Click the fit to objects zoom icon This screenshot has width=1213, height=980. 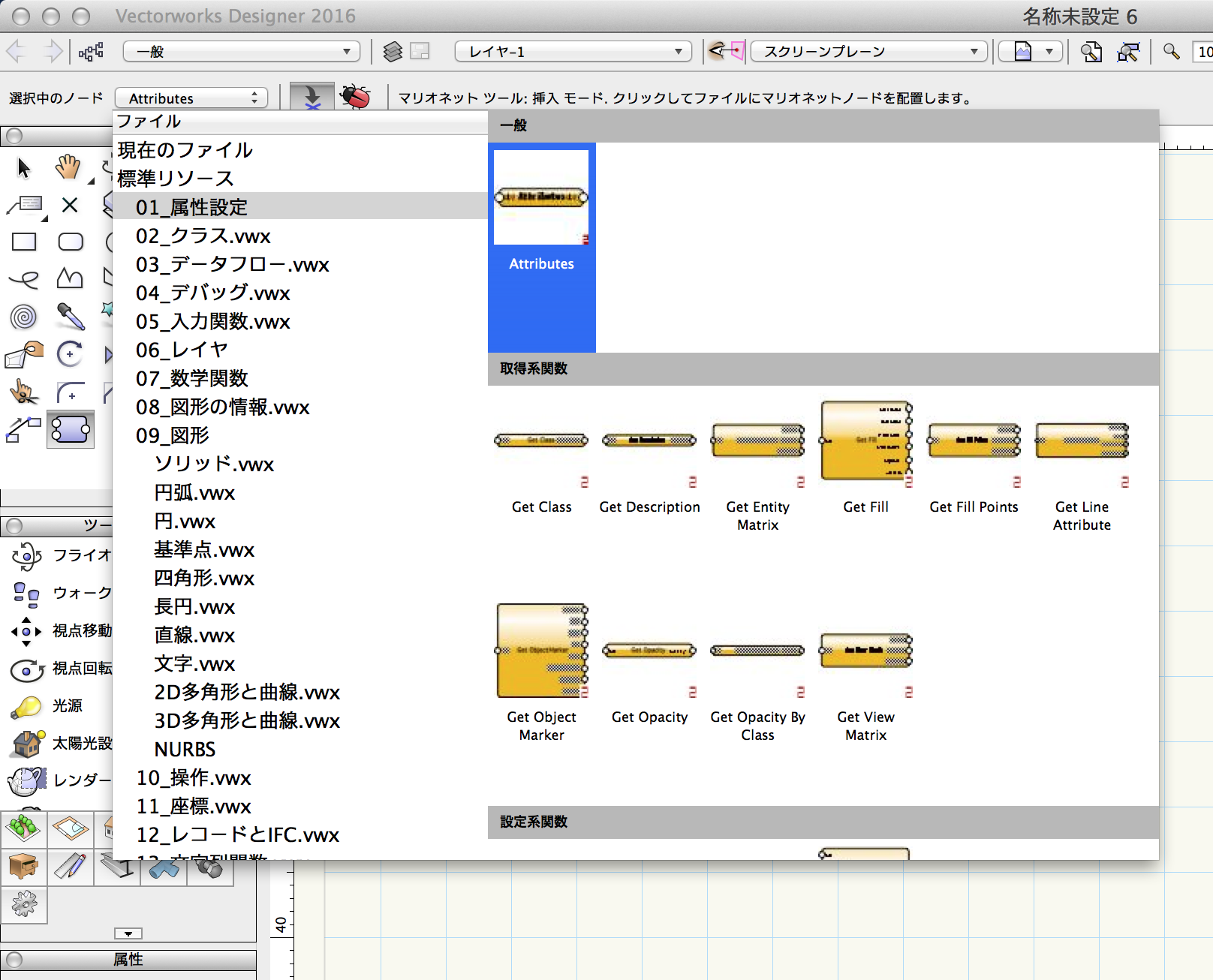pyautogui.click(x=1129, y=51)
